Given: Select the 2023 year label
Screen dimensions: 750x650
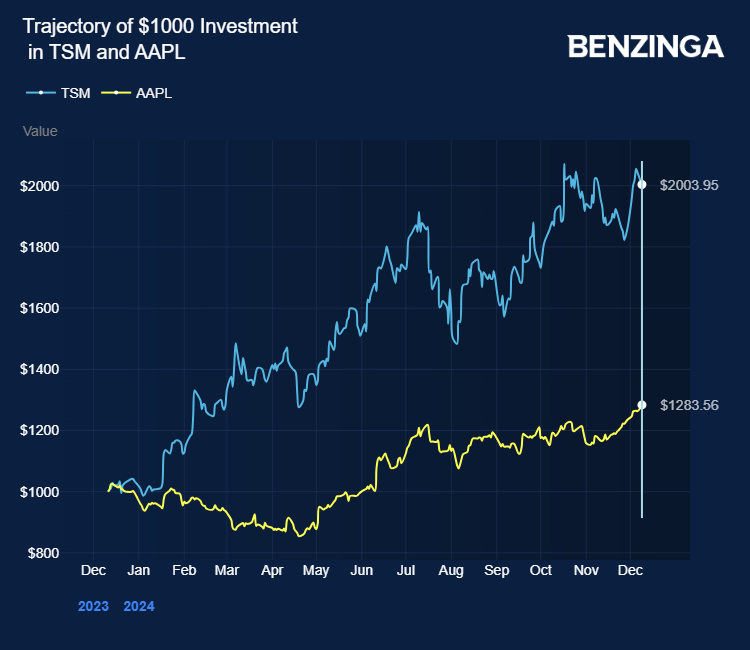Looking at the screenshot, I should 93,605.
